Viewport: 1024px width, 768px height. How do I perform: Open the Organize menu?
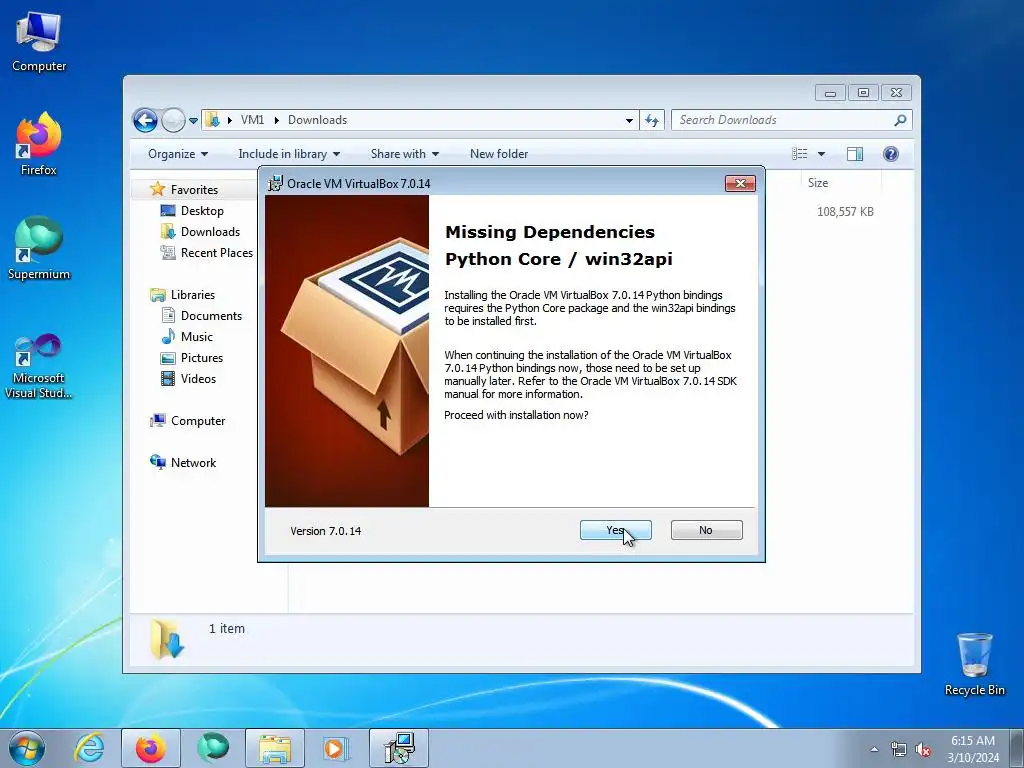[178, 154]
